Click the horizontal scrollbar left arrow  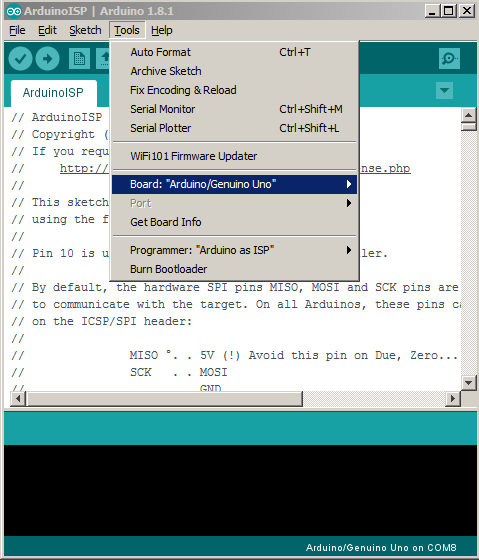click(x=18, y=399)
